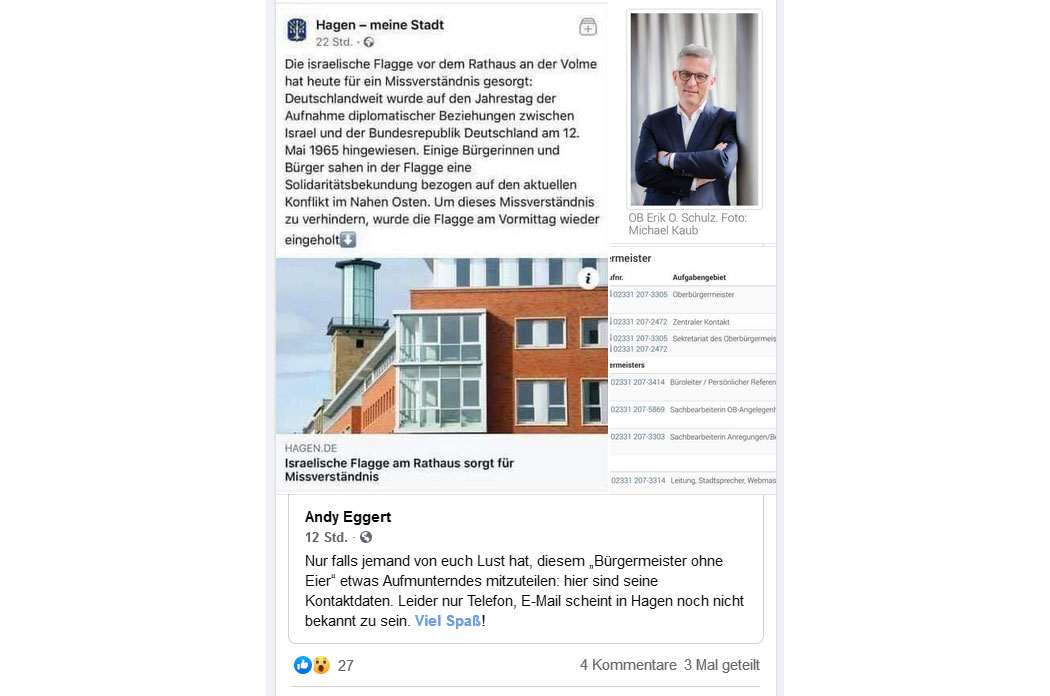This screenshot has height=696, width=1050.
Task: Open Andy Eggert's profile name
Action: coord(348,517)
